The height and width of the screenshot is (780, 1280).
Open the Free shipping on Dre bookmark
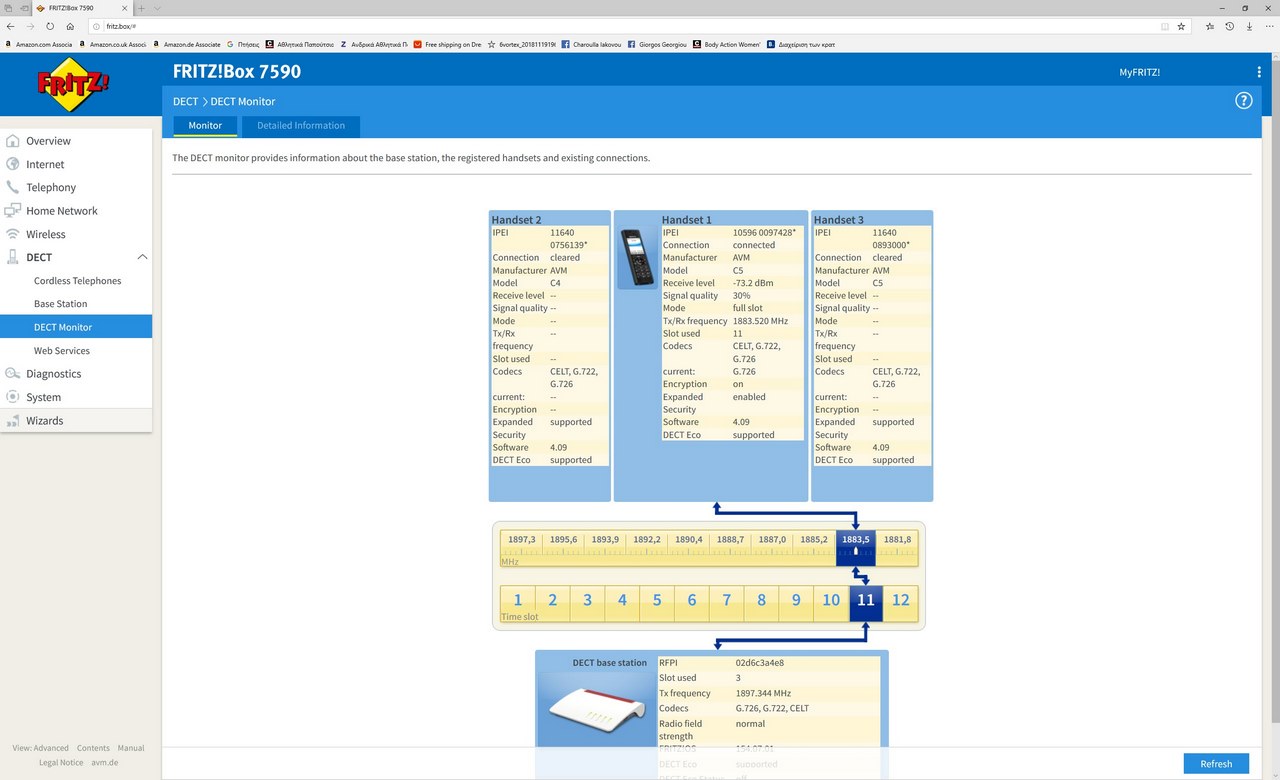pos(449,45)
